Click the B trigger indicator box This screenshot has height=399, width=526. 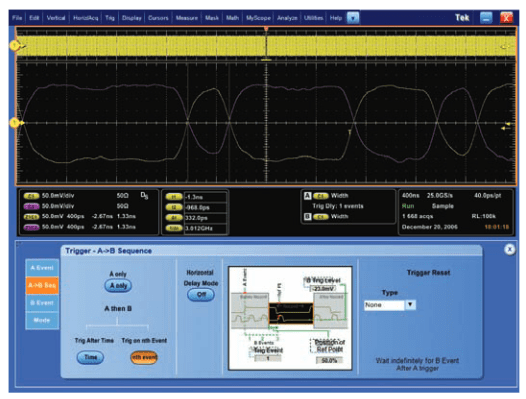click(307, 217)
